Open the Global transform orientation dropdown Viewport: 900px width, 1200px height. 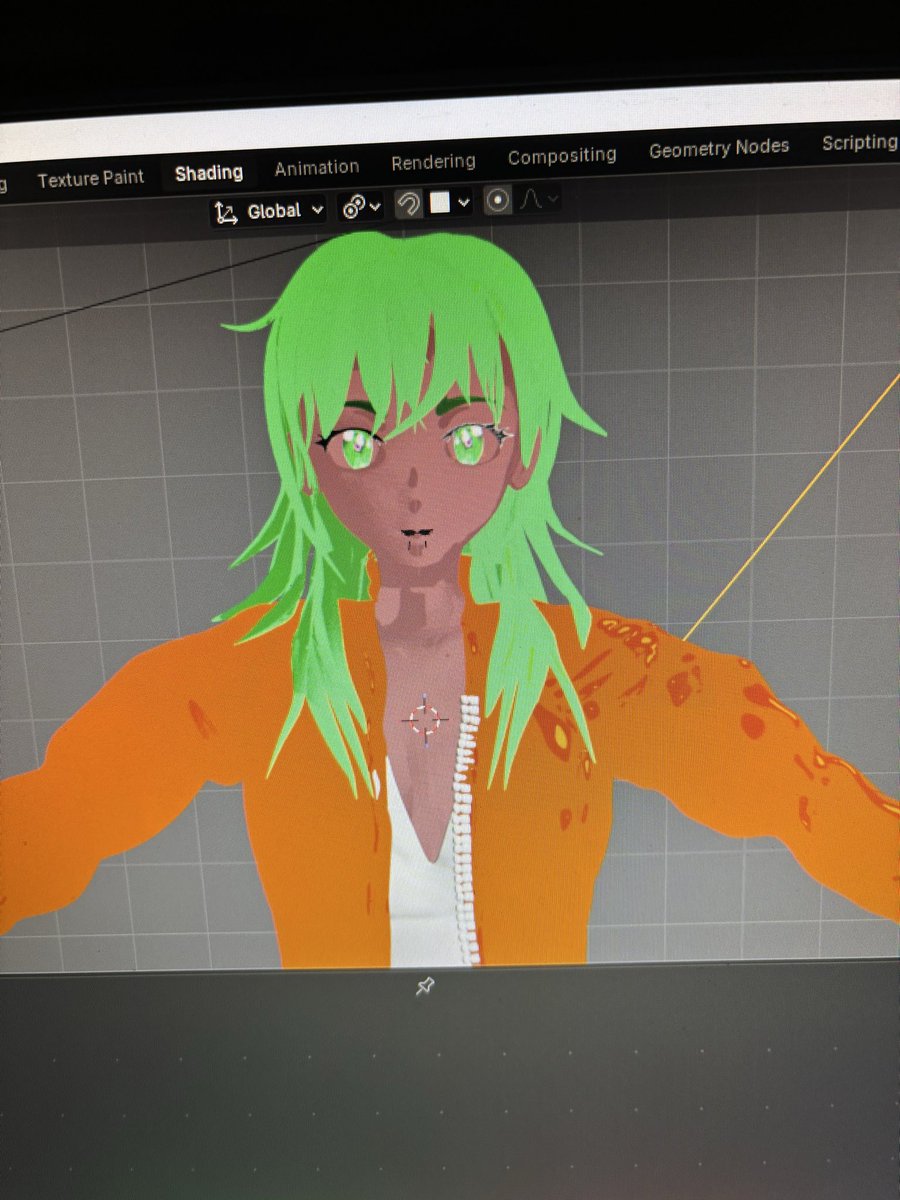point(270,211)
